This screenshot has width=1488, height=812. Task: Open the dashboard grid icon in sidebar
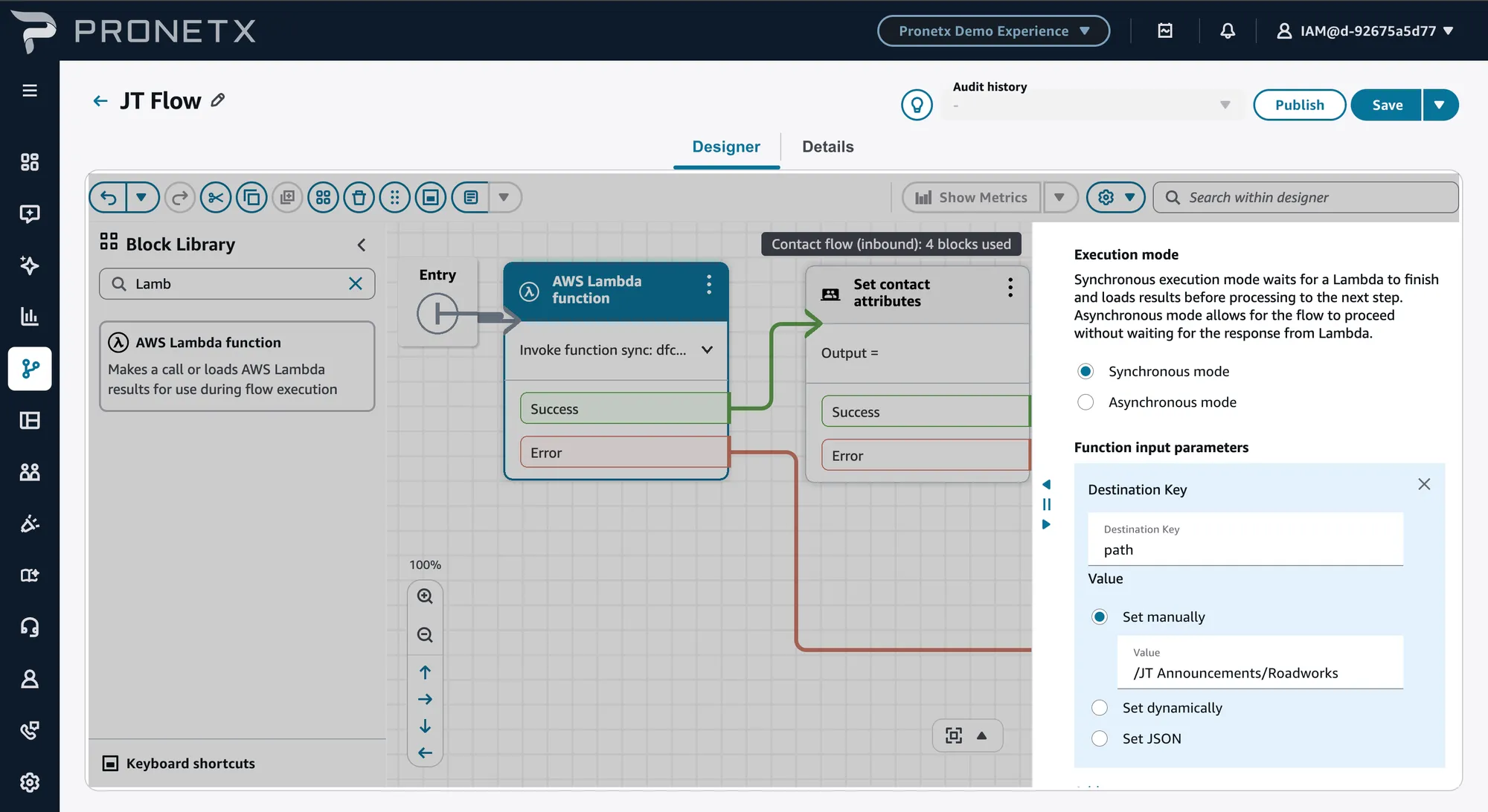(30, 162)
